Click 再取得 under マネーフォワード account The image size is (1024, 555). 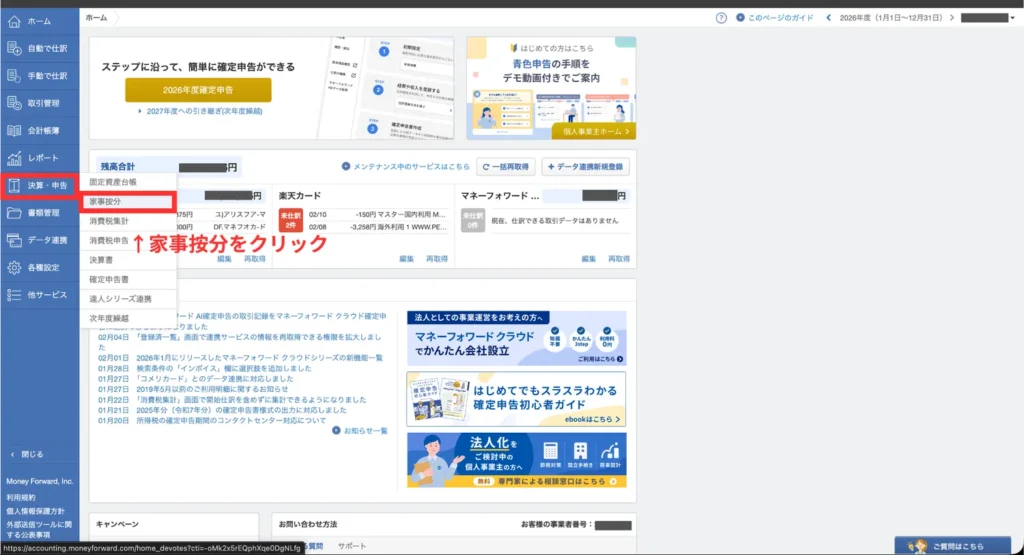click(x=619, y=259)
